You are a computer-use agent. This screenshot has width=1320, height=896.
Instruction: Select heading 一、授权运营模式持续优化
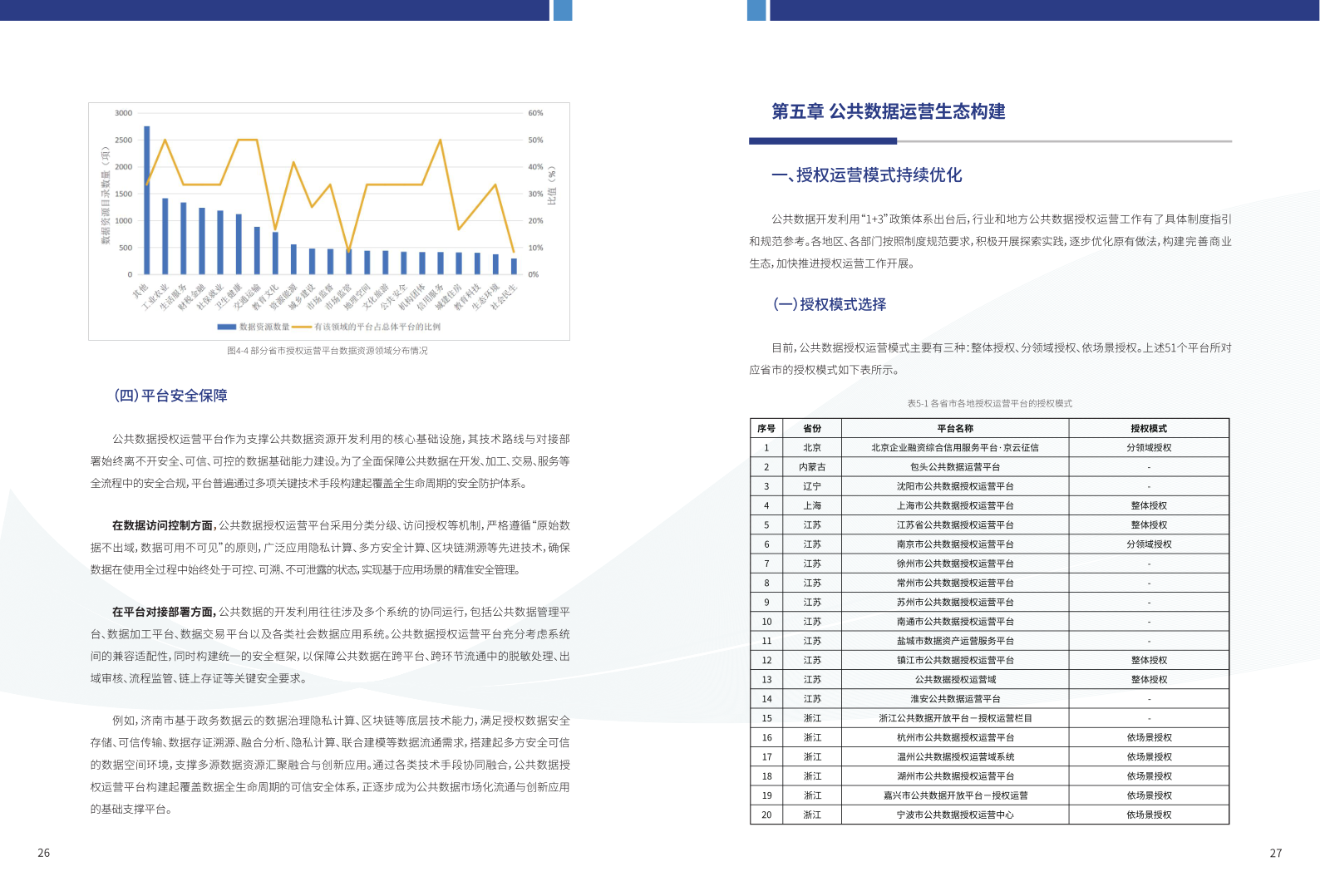(866, 175)
